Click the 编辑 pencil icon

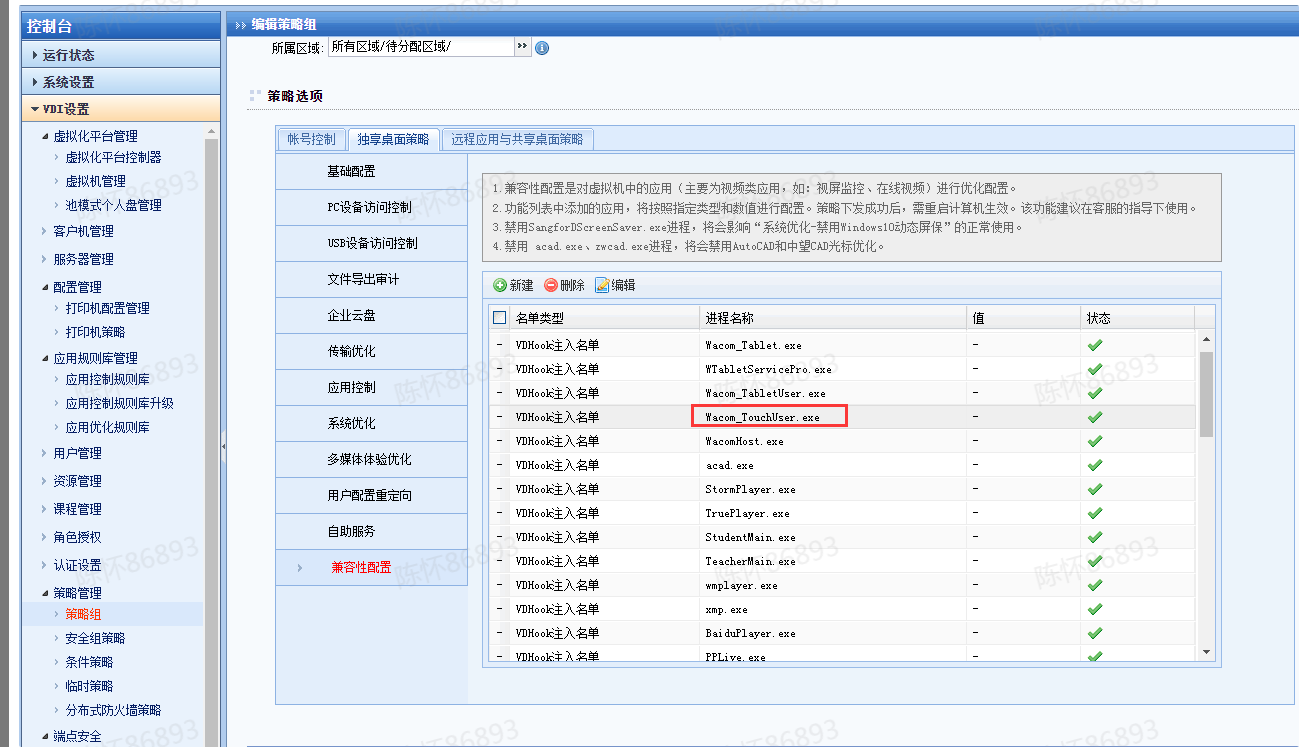602,285
